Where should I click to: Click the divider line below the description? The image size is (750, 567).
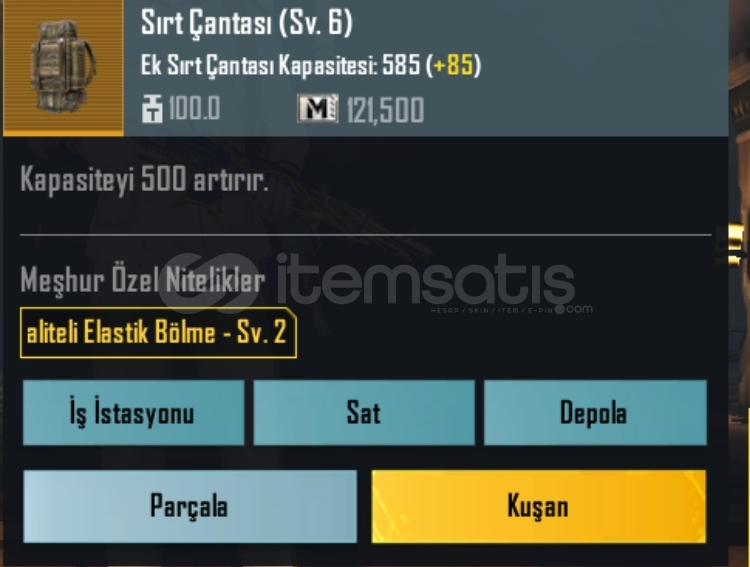pos(365,235)
